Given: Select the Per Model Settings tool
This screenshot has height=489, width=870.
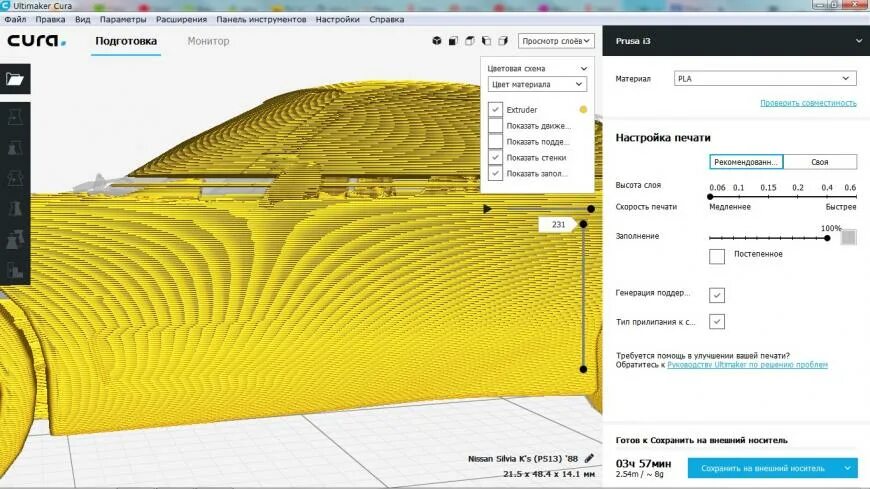Looking at the screenshot, I should pos(15,240).
